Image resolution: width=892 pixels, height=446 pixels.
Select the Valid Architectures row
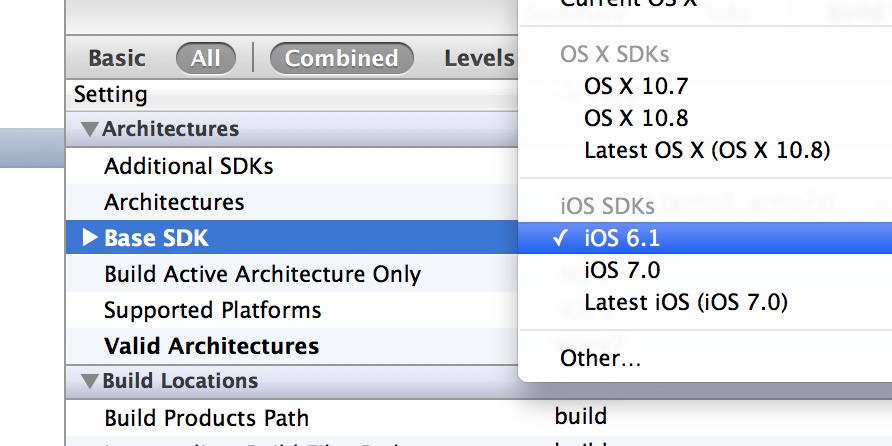[x=292, y=346]
